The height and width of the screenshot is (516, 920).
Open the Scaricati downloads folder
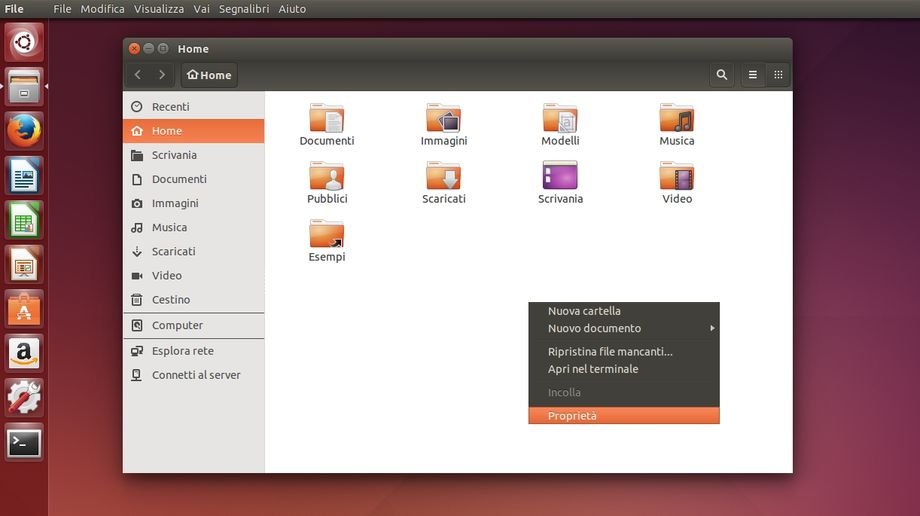click(x=443, y=178)
